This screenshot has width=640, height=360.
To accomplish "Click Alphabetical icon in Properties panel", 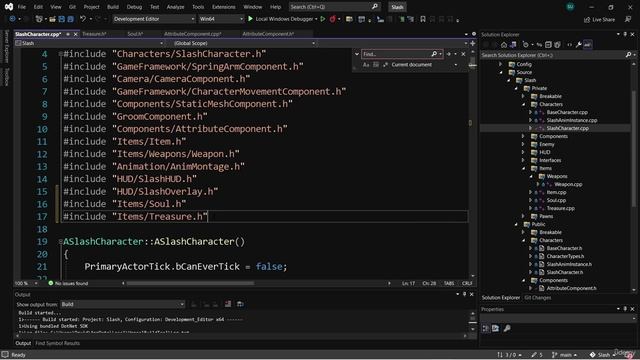I will (x=495, y=328).
